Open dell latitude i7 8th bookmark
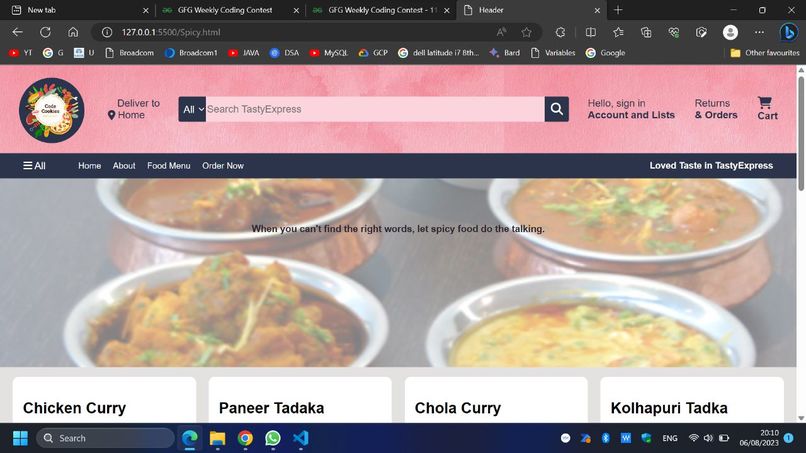The height and width of the screenshot is (453, 806). pyautogui.click(x=438, y=52)
